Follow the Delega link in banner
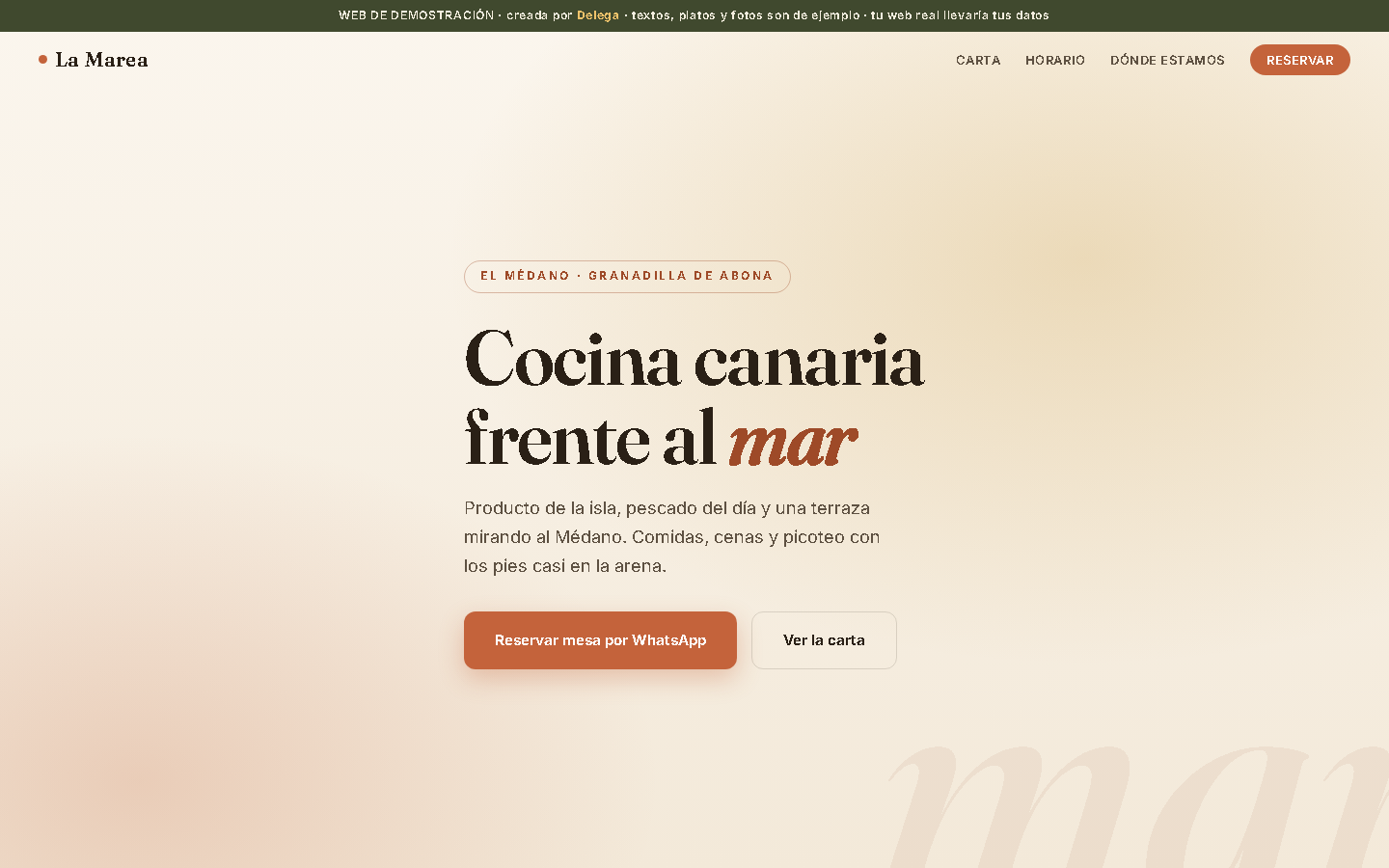 598,15
